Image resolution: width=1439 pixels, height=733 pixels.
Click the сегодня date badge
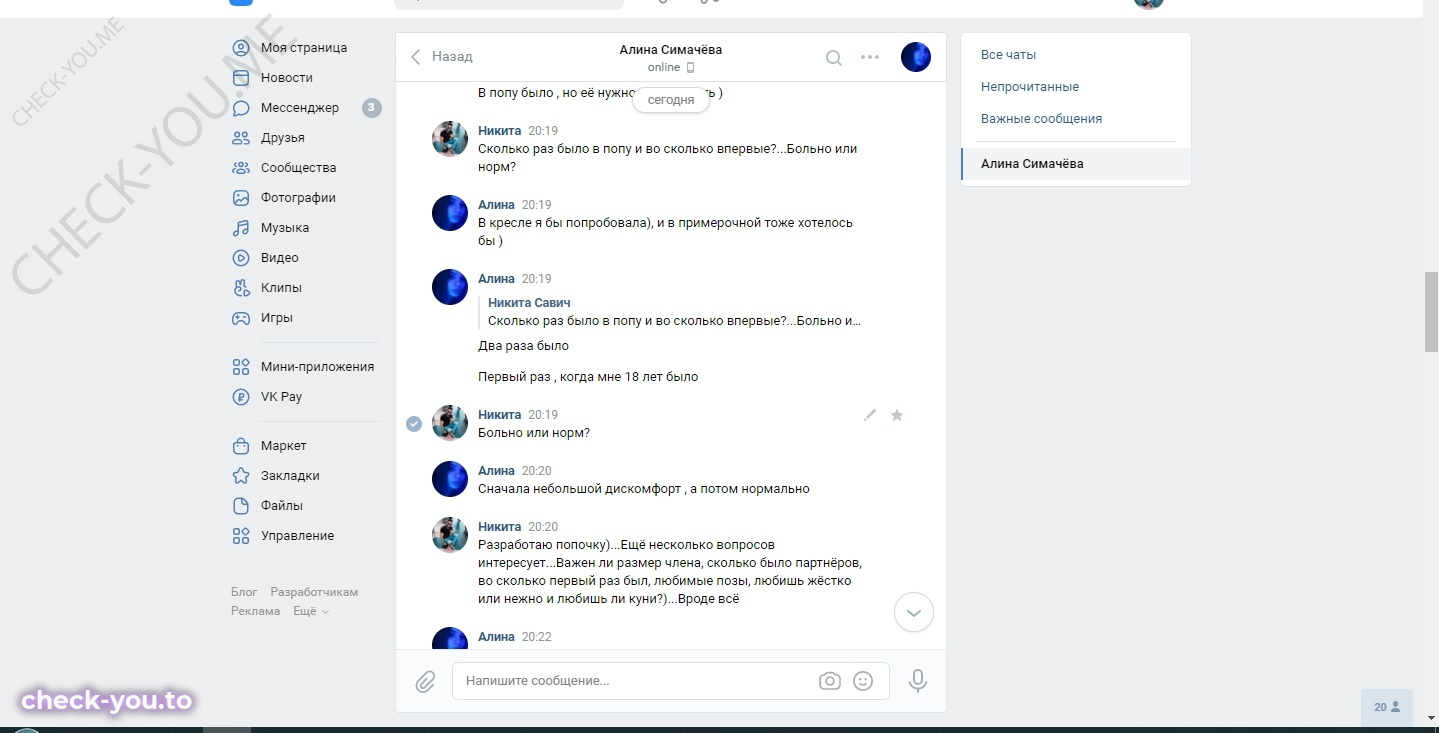pos(670,100)
